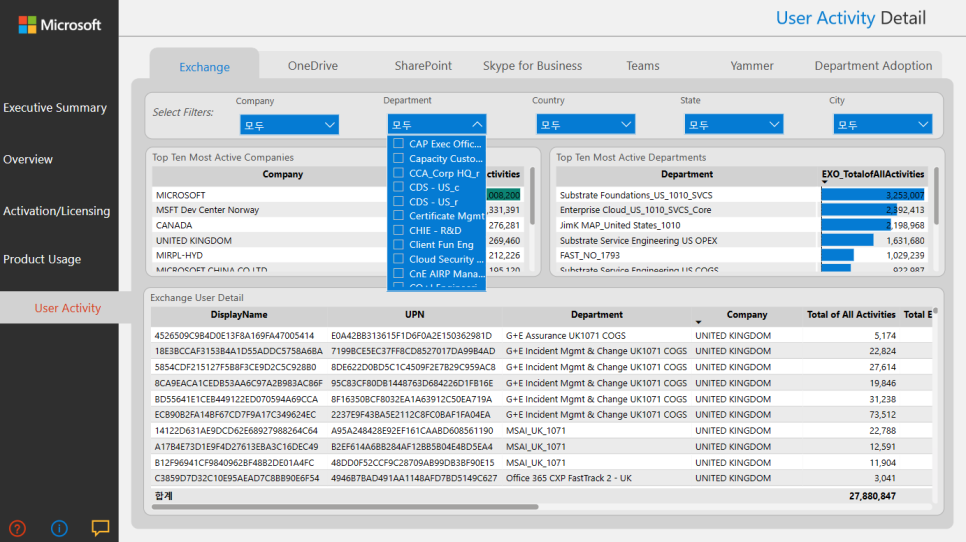Click the Microsoft logo
966x542 pixels.
[x=60, y=25]
